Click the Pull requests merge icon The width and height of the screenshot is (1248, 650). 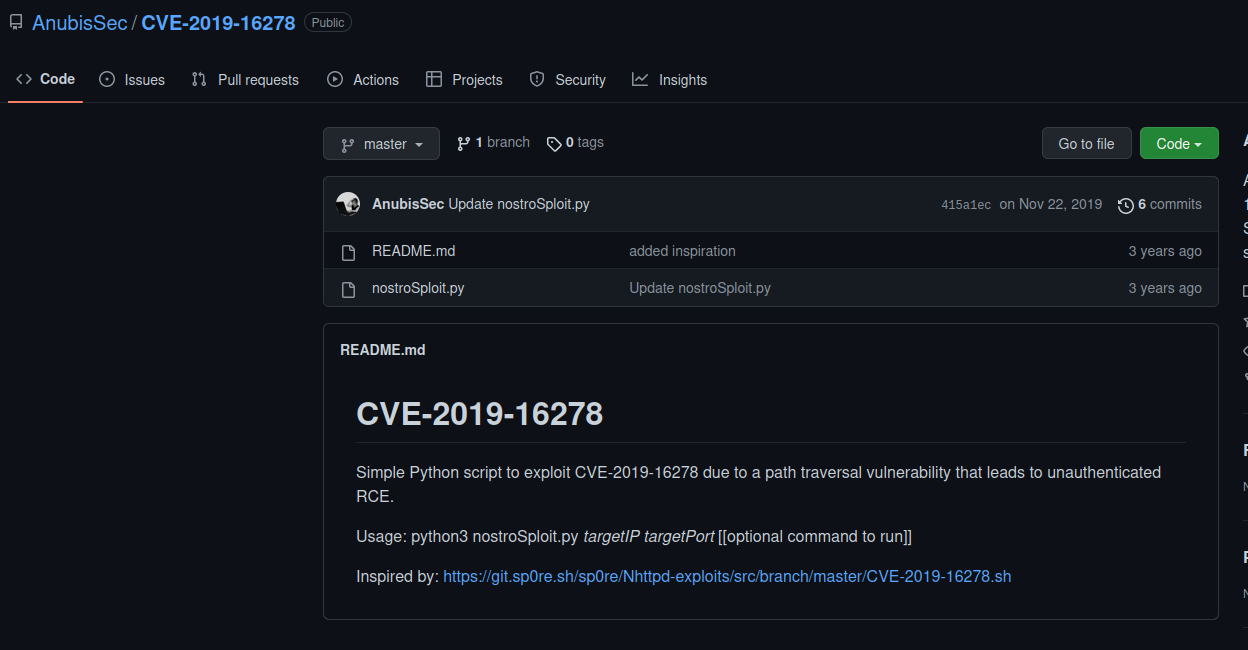(199, 79)
